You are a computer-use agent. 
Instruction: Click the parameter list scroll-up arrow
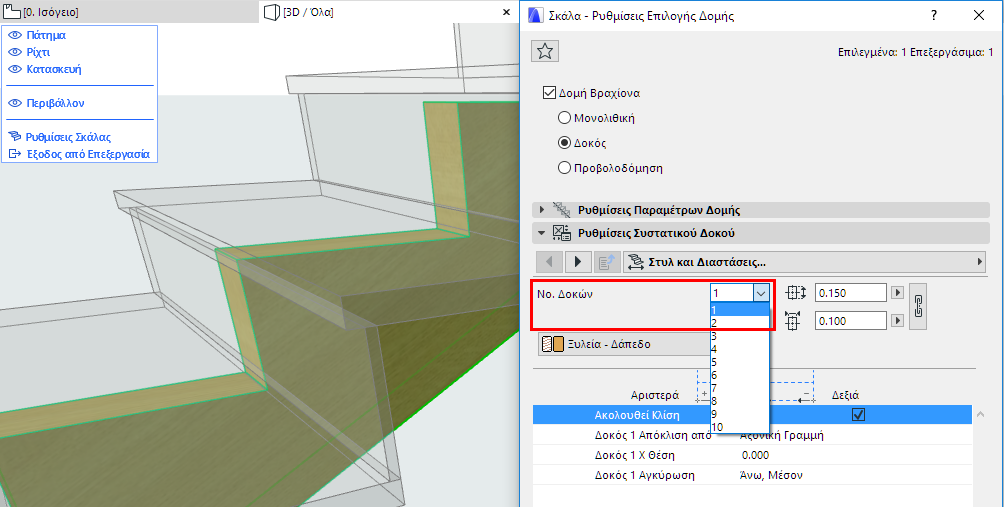(980, 415)
